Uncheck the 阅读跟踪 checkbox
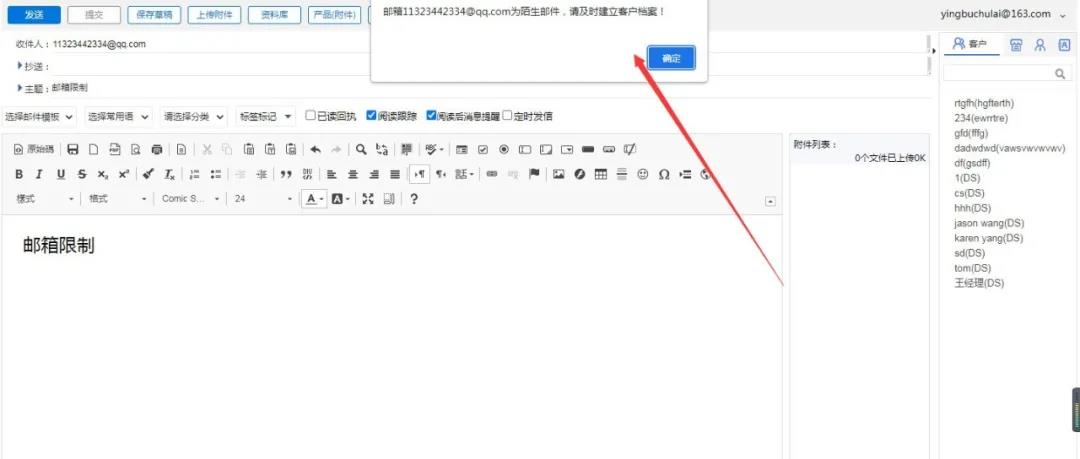This screenshot has height=459, width=1080. [371, 116]
